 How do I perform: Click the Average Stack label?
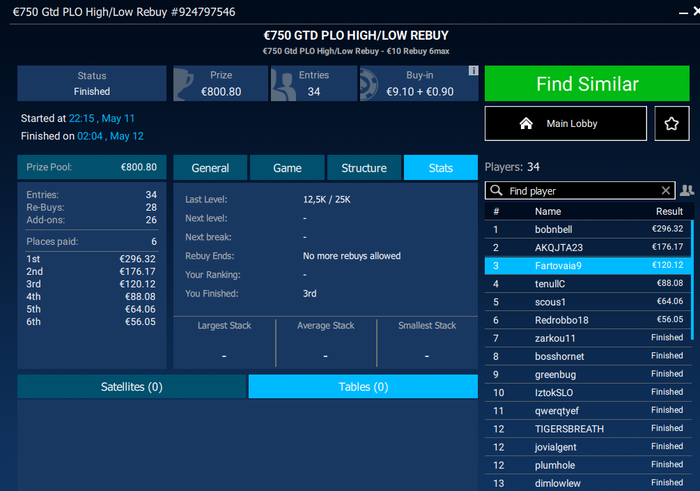(x=325, y=325)
